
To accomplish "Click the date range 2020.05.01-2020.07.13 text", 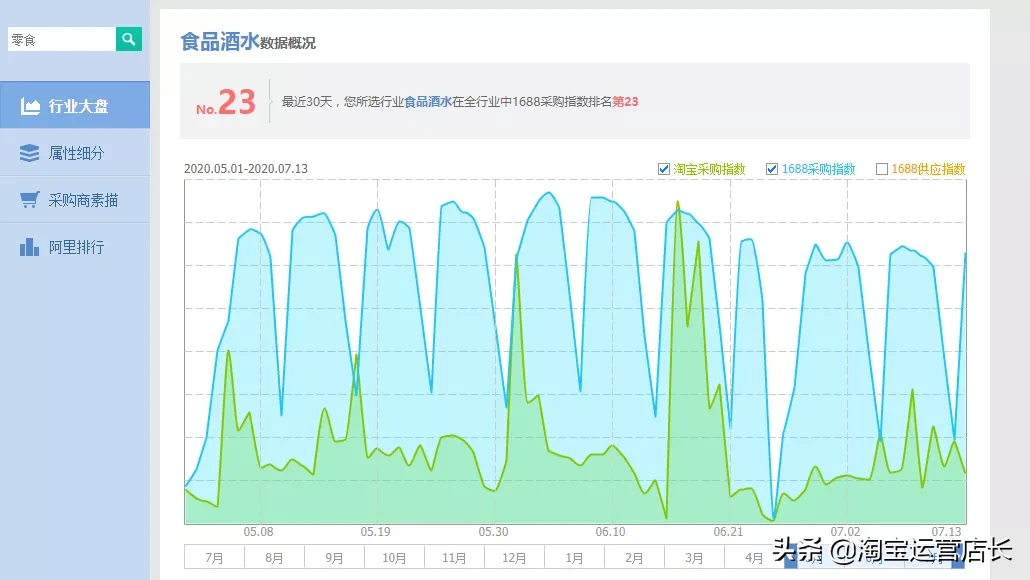I will [246, 168].
